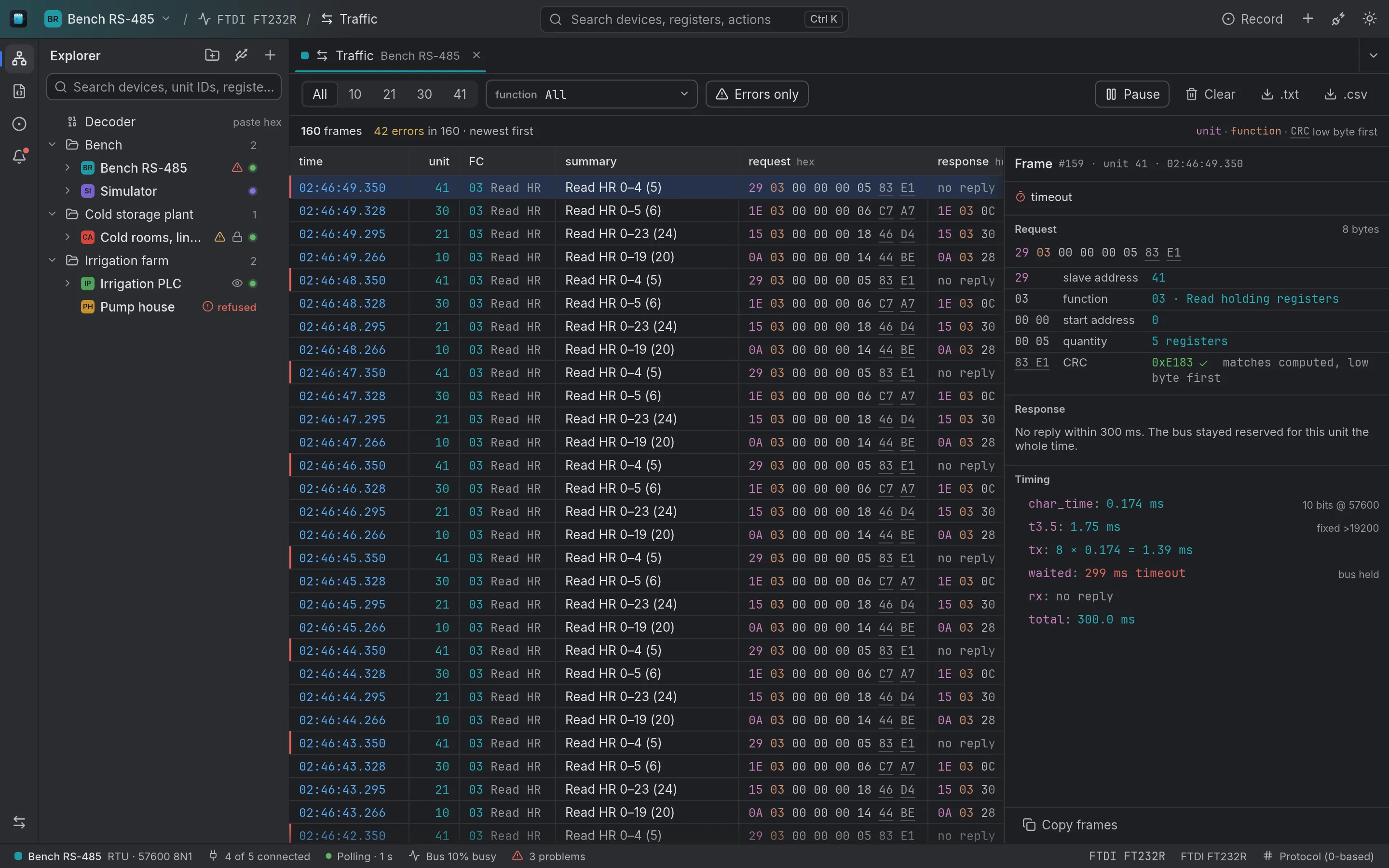
Task: Open the function All dropdown
Action: tap(591, 94)
